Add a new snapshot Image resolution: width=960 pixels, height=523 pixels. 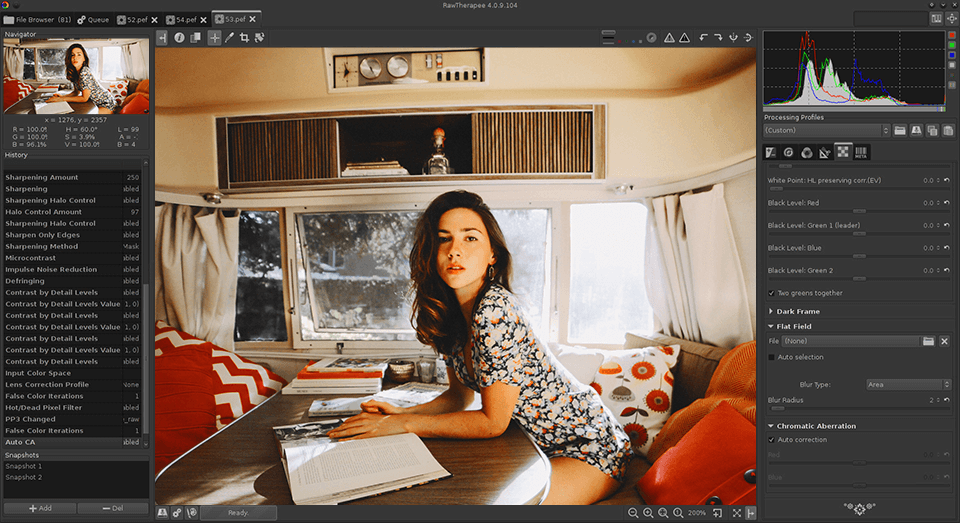pyautogui.click(x=40, y=508)
